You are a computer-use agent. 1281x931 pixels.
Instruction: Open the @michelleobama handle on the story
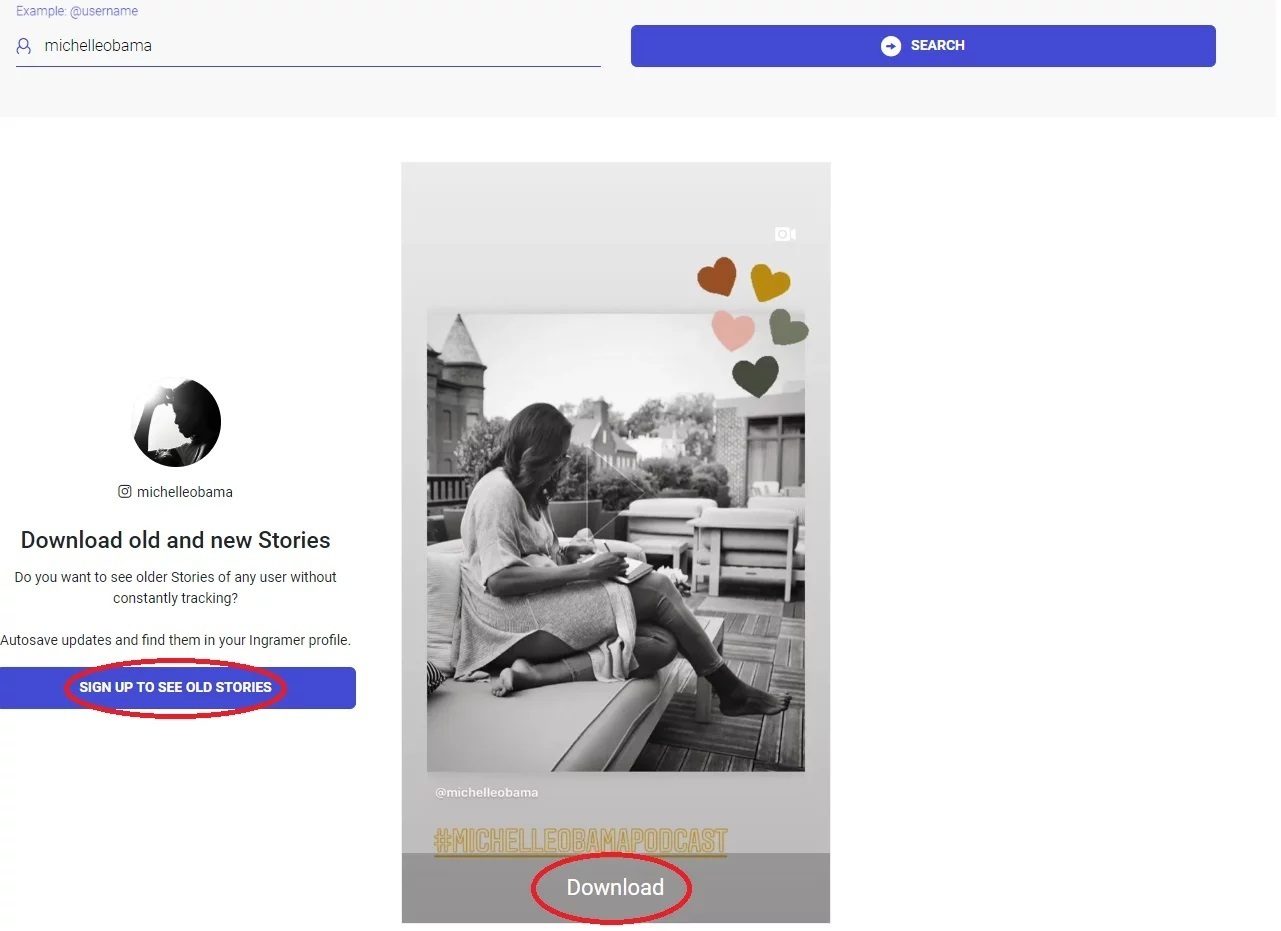487,791
